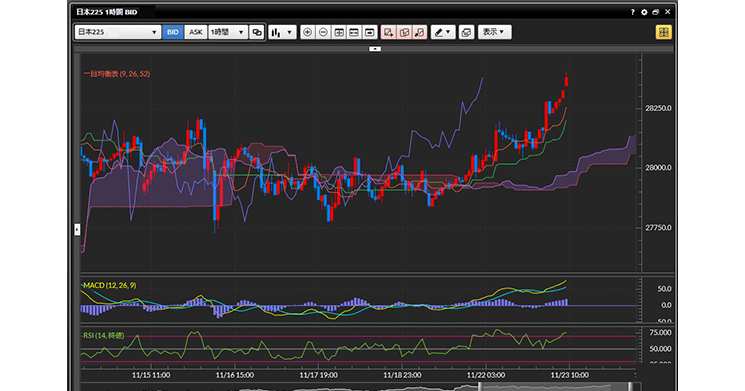Click the 11/22 03:00 time axis label
This screenshot has width=745, height=391.
click(x=486, y=375)
